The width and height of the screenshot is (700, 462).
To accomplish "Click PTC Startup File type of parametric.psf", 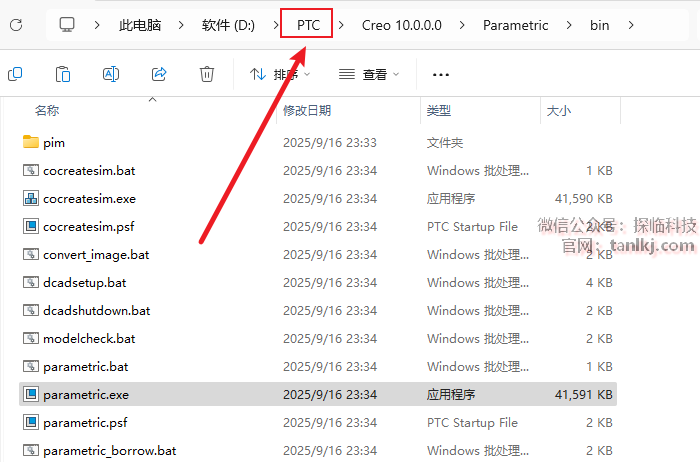I will pyautogui.click(x=472, y=423).
